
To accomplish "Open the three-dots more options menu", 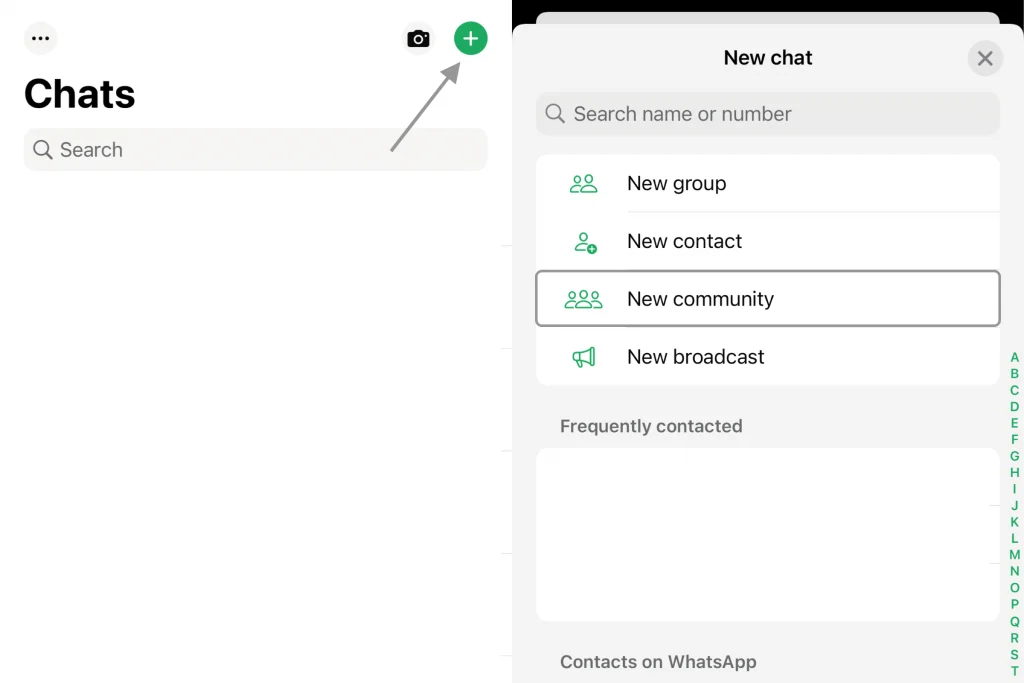I will point(40,39).
